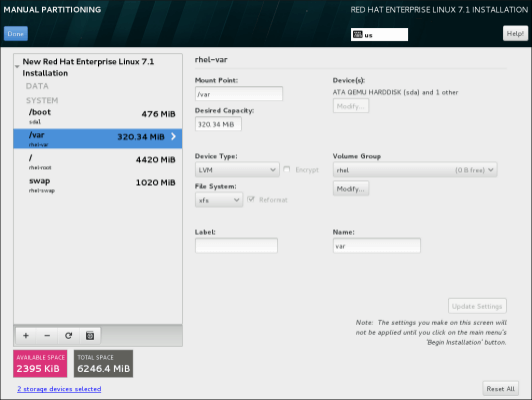Click the Modify button under Volume Group
This screenshot has width=532, height=400.
click(351, 189)
